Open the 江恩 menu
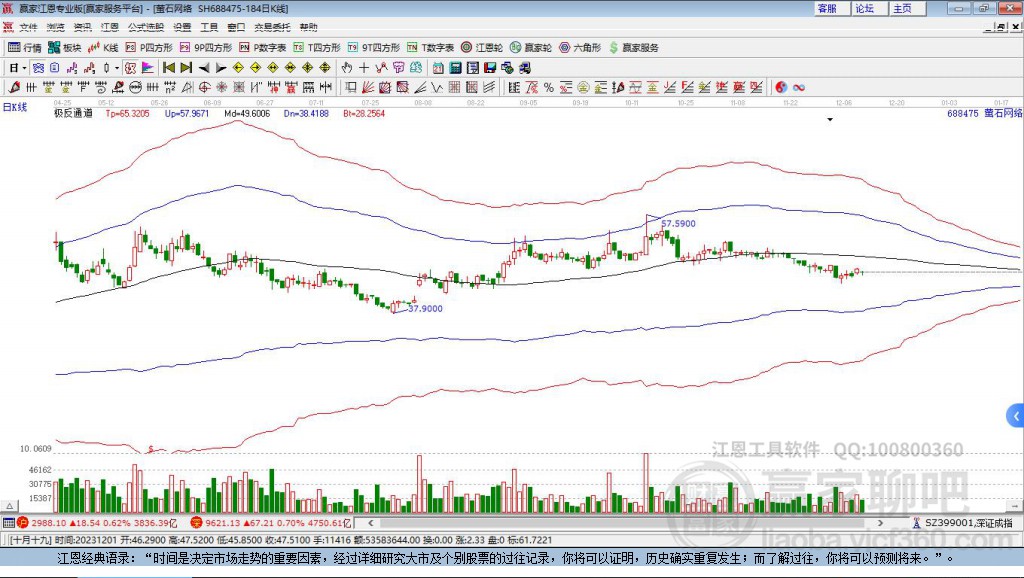 click(110, 27)
